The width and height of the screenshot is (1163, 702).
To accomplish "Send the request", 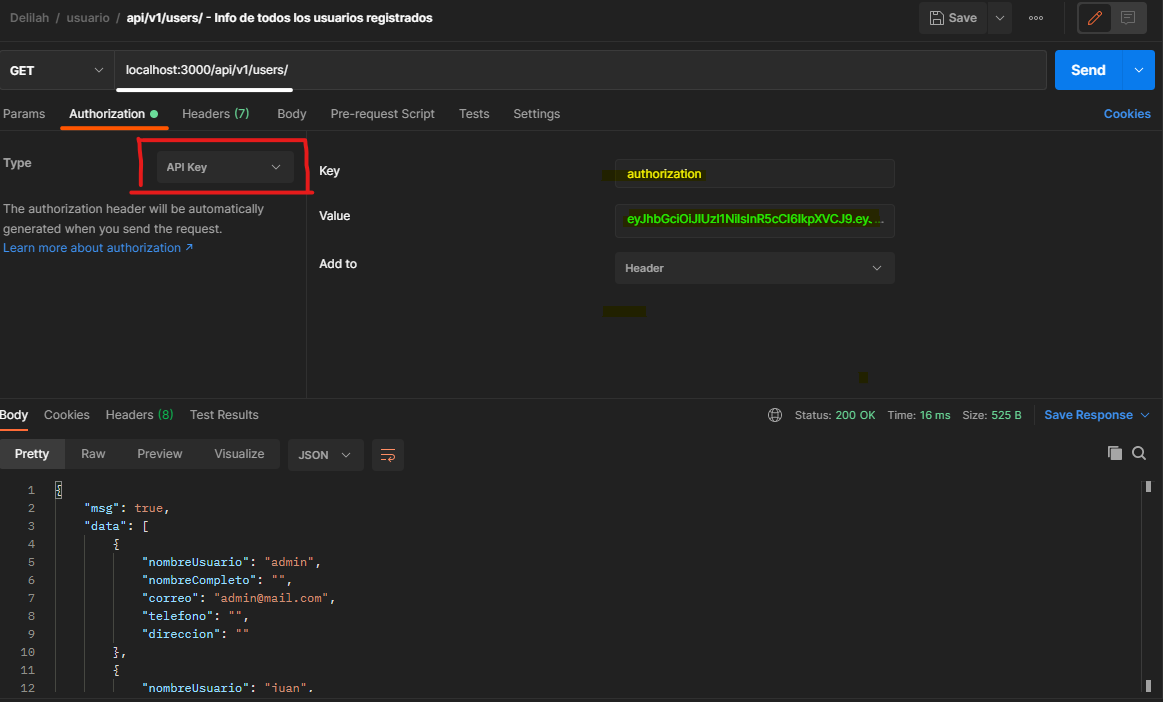I will pyautogui.click(x=1088, y=70).
